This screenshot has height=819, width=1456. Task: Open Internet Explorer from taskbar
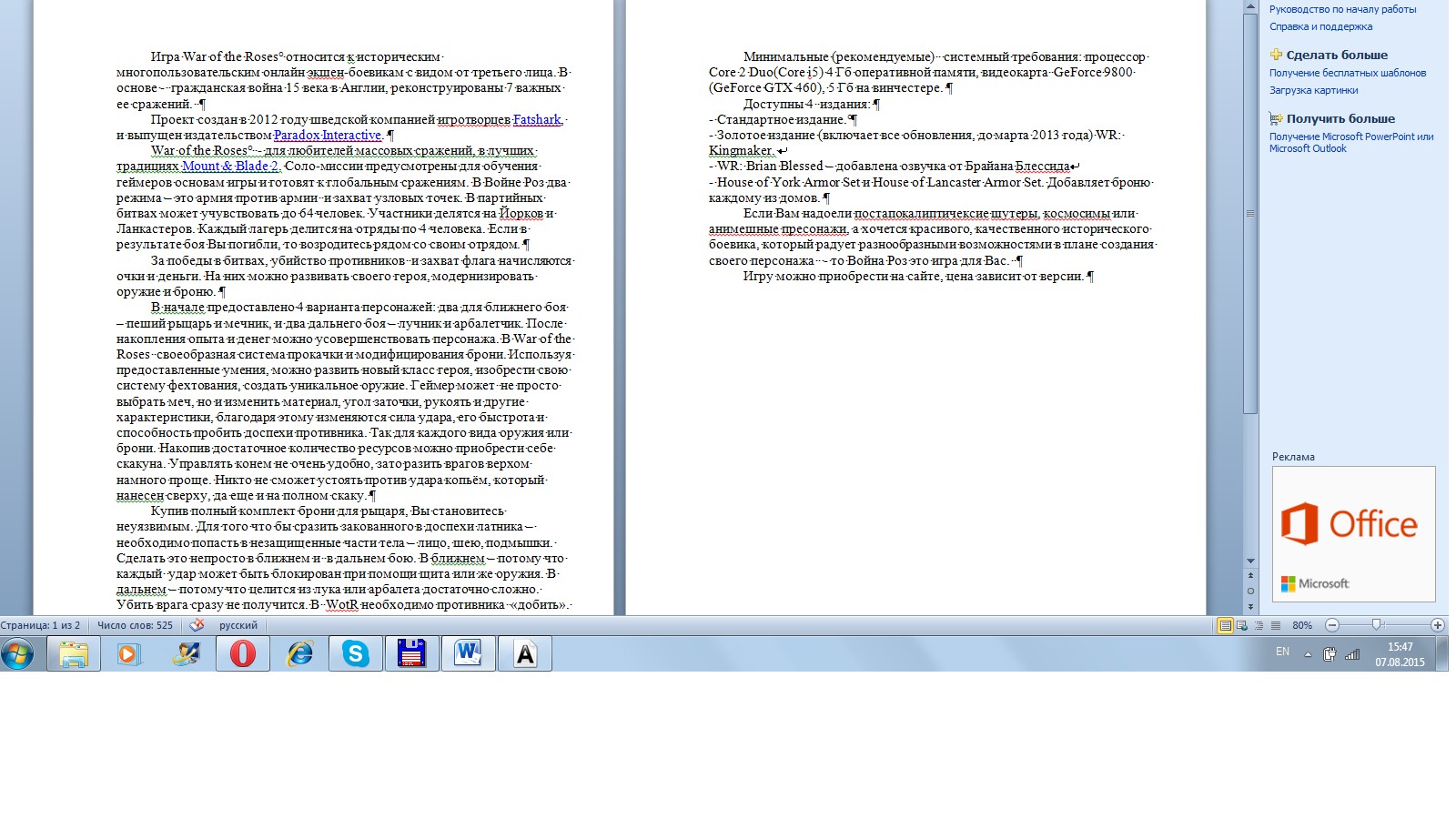298,653
